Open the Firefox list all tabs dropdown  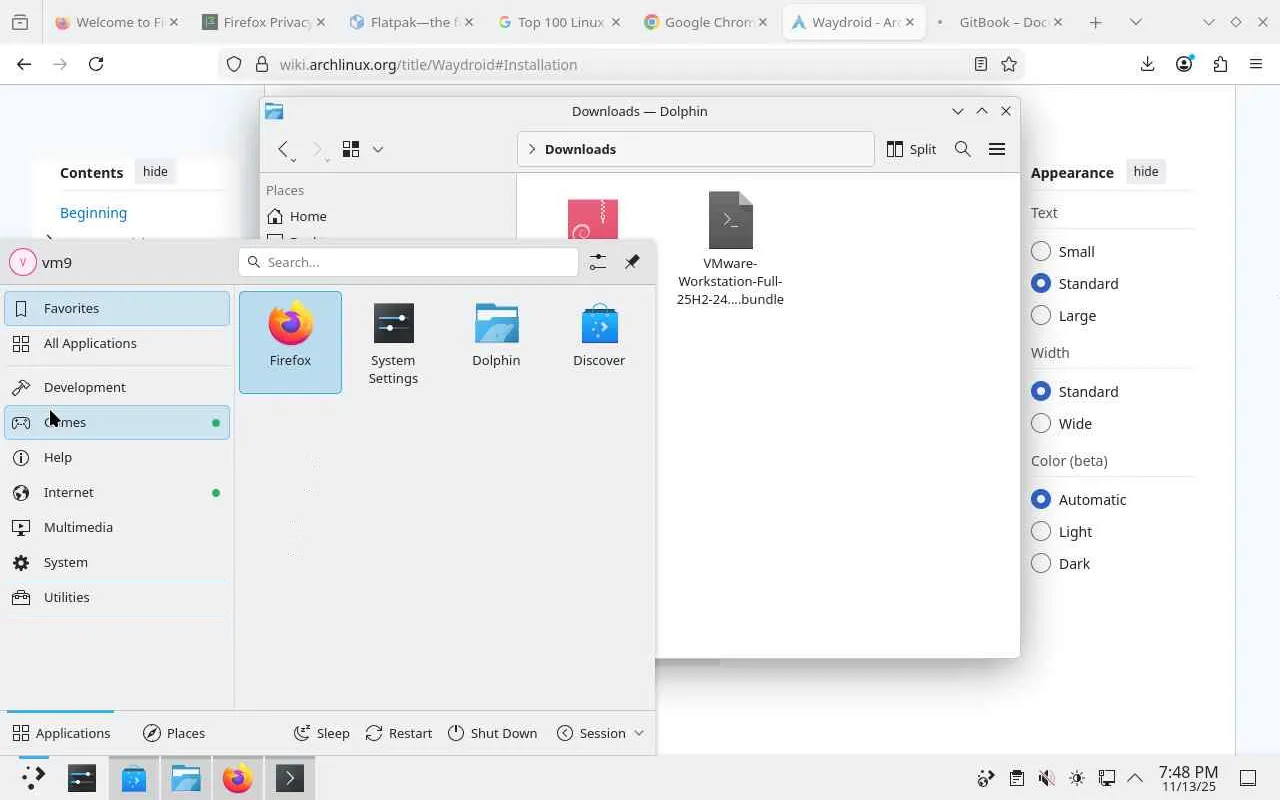click(1135, 22)
